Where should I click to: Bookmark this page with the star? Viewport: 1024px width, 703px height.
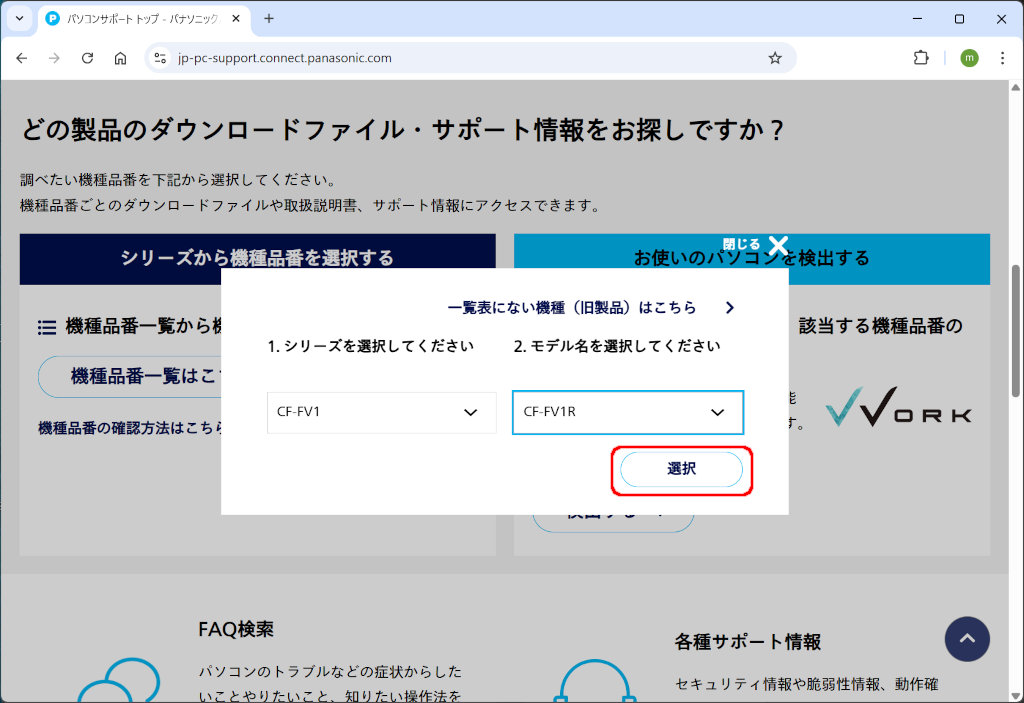tap(775, 58)
